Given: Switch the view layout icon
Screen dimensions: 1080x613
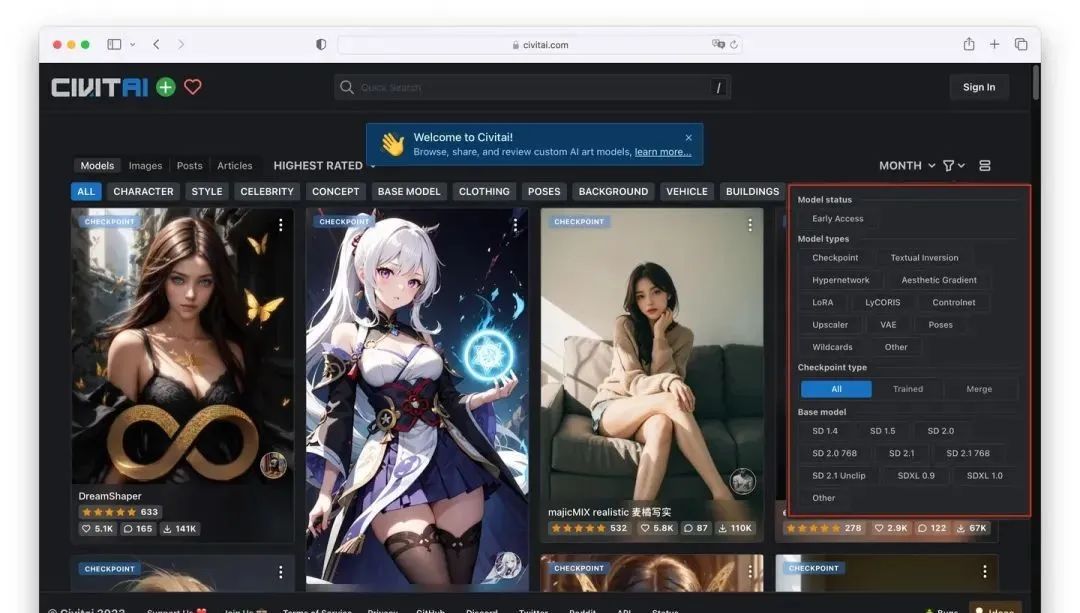Looking at the screenshot, I should point(985,165).
